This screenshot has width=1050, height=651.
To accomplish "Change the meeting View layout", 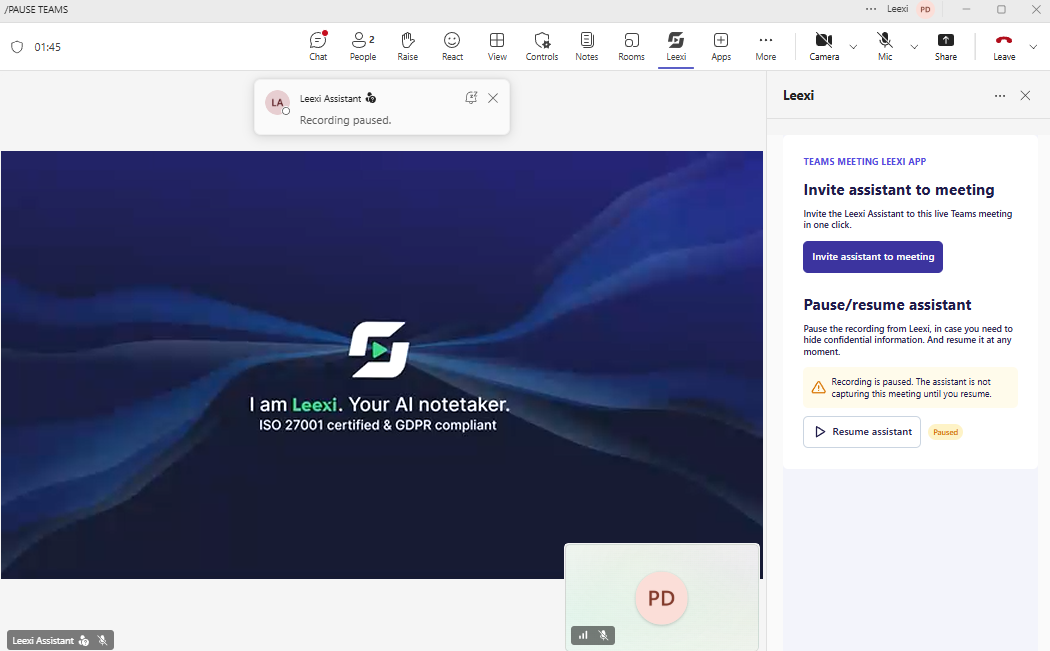I will [497, 47].
